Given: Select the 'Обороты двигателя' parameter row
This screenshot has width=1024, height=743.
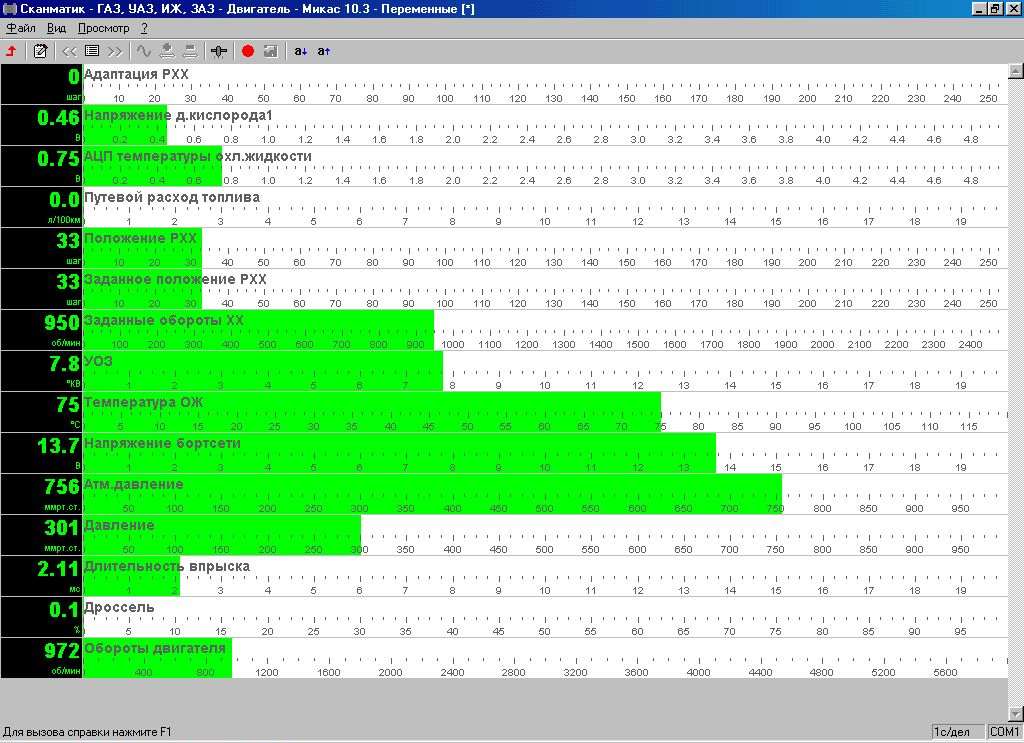Looking at the screenshot, I should pyautogui.click(x=155, y=649).
